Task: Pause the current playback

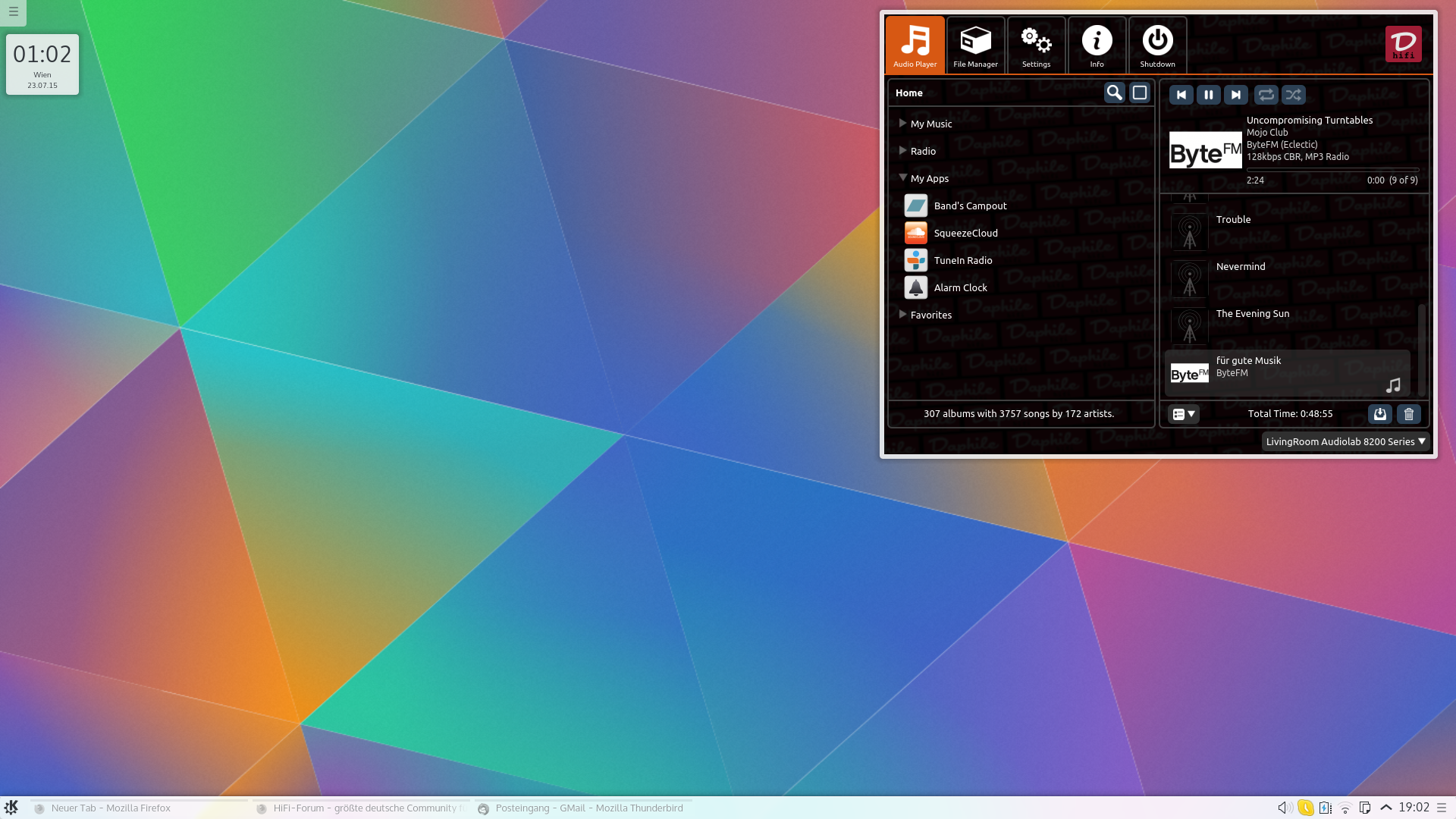Action: [1209, 95]
